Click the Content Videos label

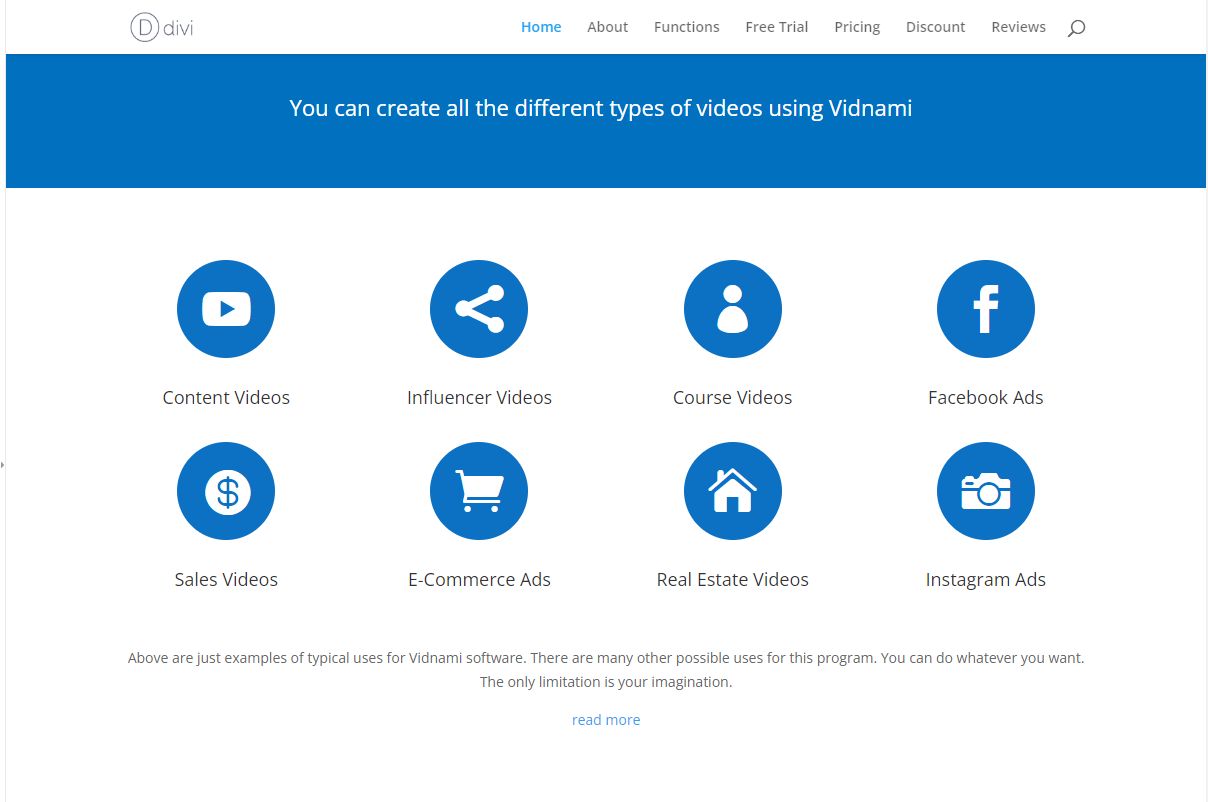click(x=226, y=397)
